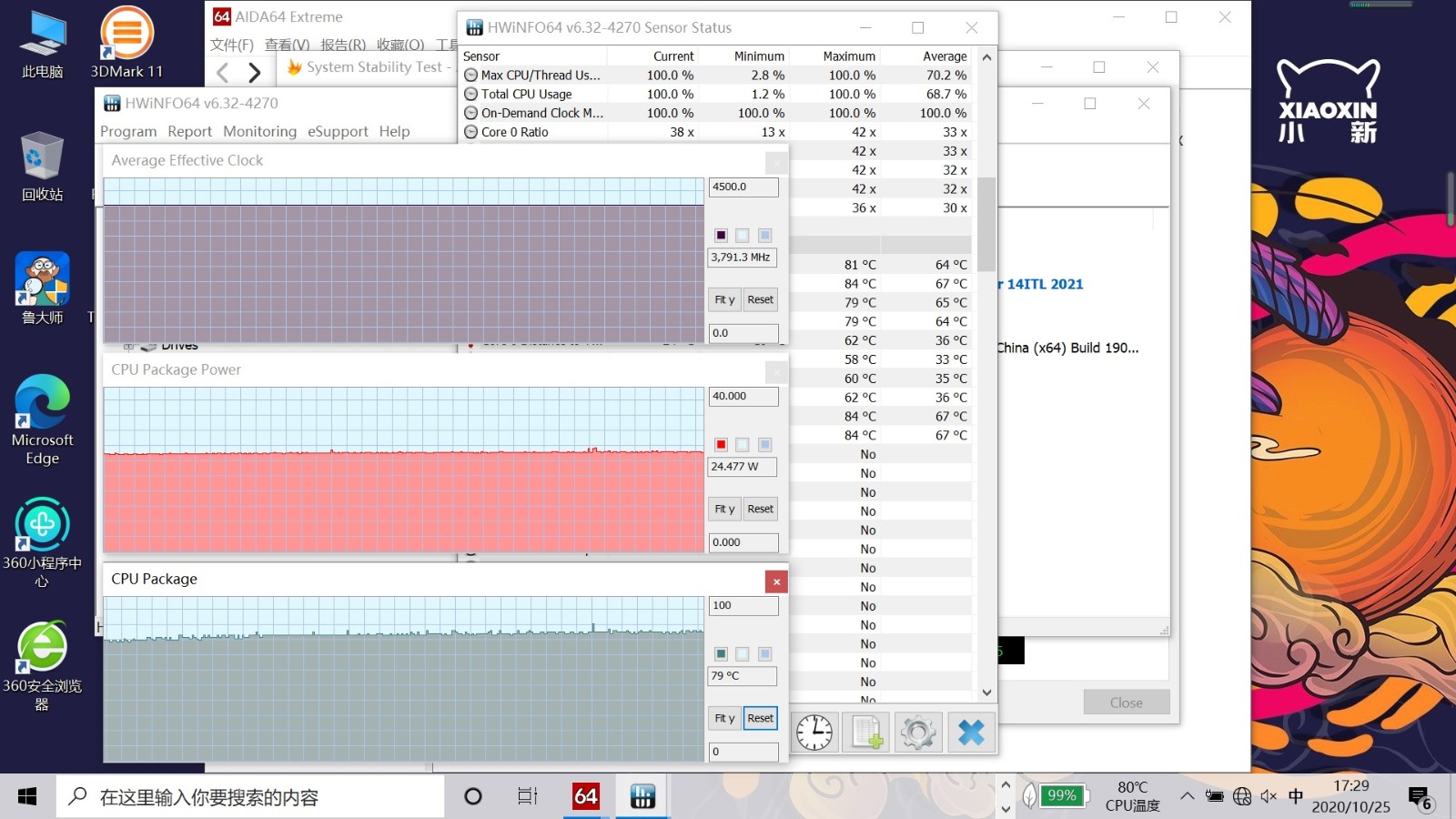Click Sensor Status scrollbar up arrow
Screen dimensions: 1456x819
[986, 56]
